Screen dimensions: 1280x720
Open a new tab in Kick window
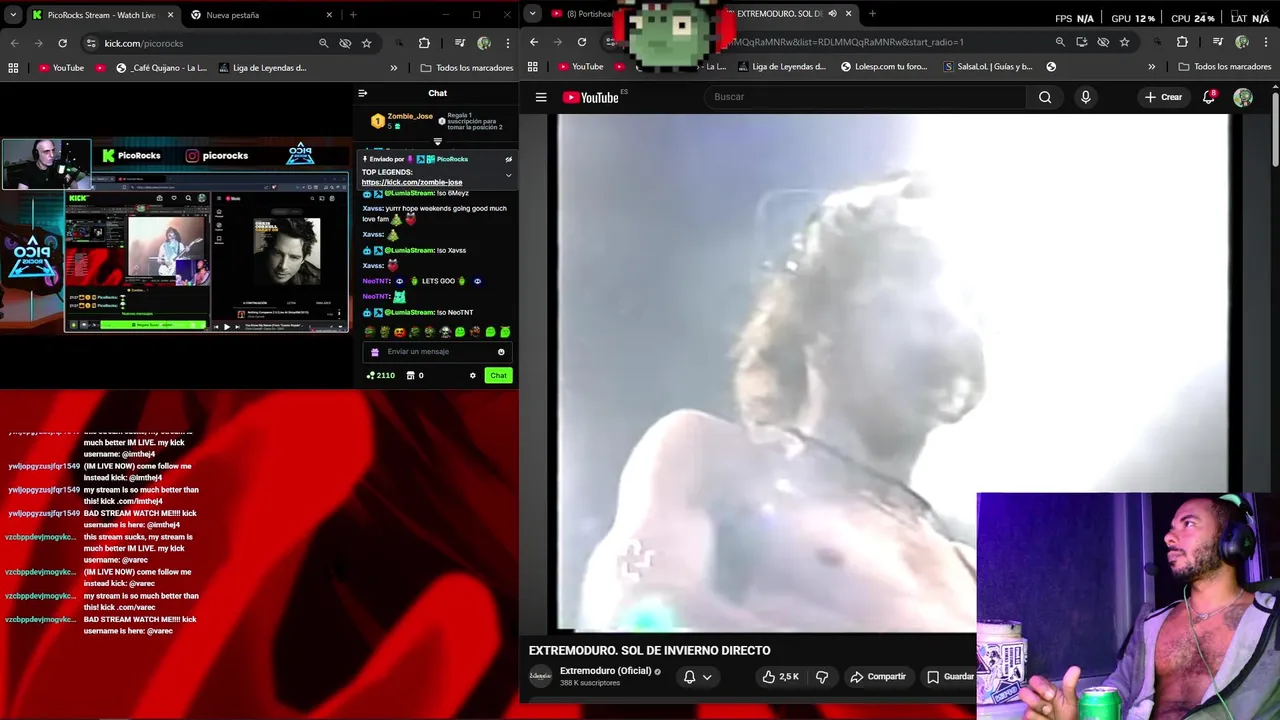353,15
